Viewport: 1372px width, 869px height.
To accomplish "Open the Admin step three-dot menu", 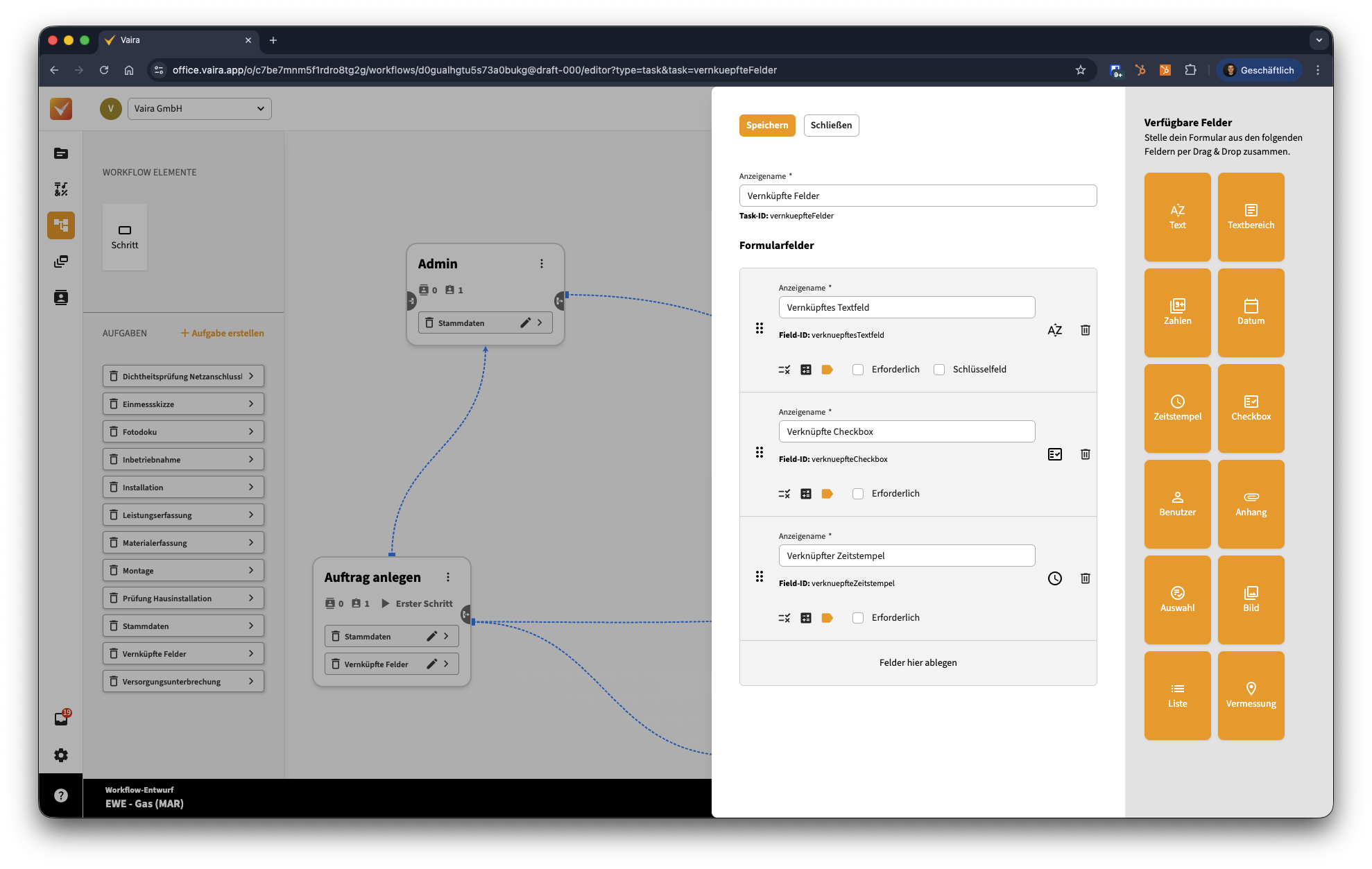I will [541, 264].
